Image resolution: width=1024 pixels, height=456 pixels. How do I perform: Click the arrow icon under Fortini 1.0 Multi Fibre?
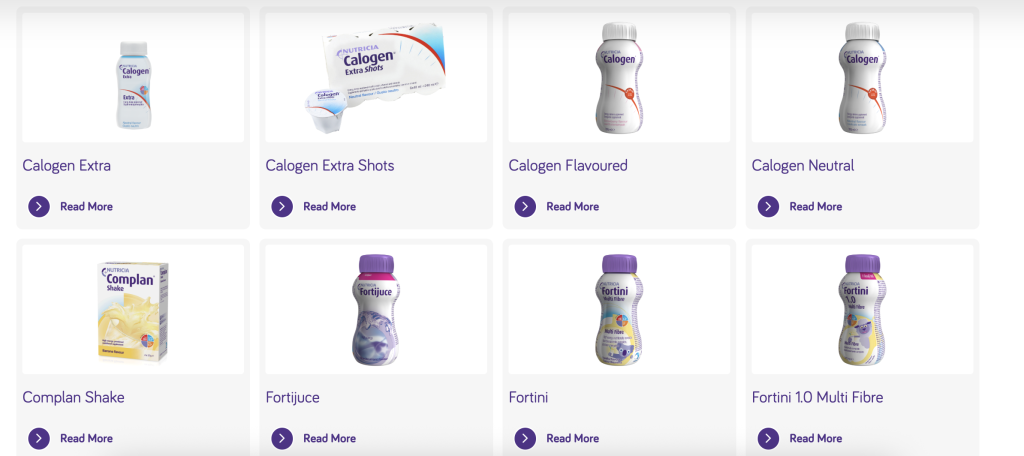[768, 438]
